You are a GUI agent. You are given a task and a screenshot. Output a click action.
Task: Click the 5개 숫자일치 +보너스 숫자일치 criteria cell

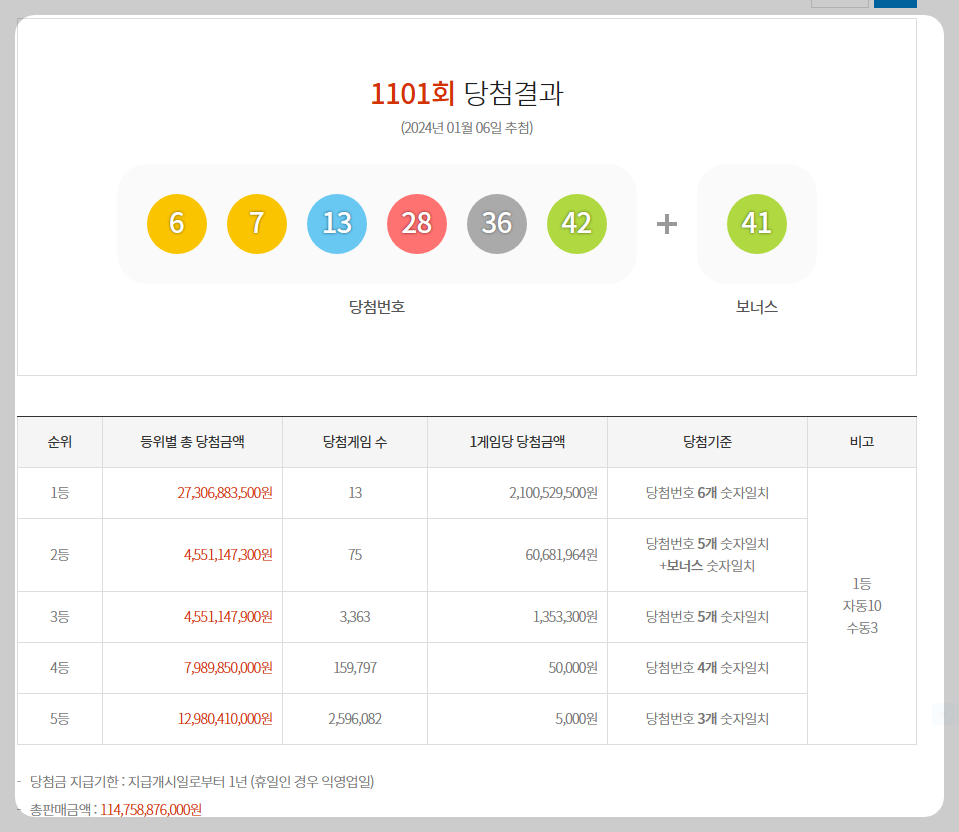(707, 555)
